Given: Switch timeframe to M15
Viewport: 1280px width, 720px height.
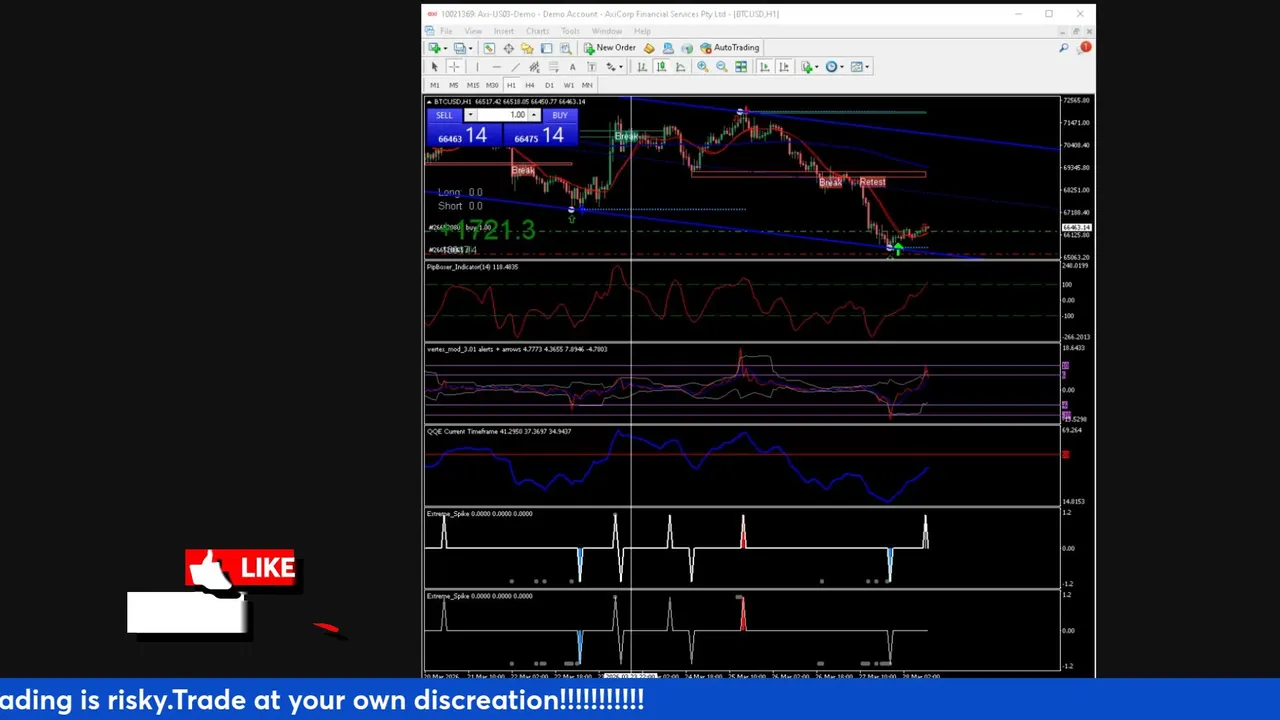Looking at the screenshot, I should [x=473, y=85].
